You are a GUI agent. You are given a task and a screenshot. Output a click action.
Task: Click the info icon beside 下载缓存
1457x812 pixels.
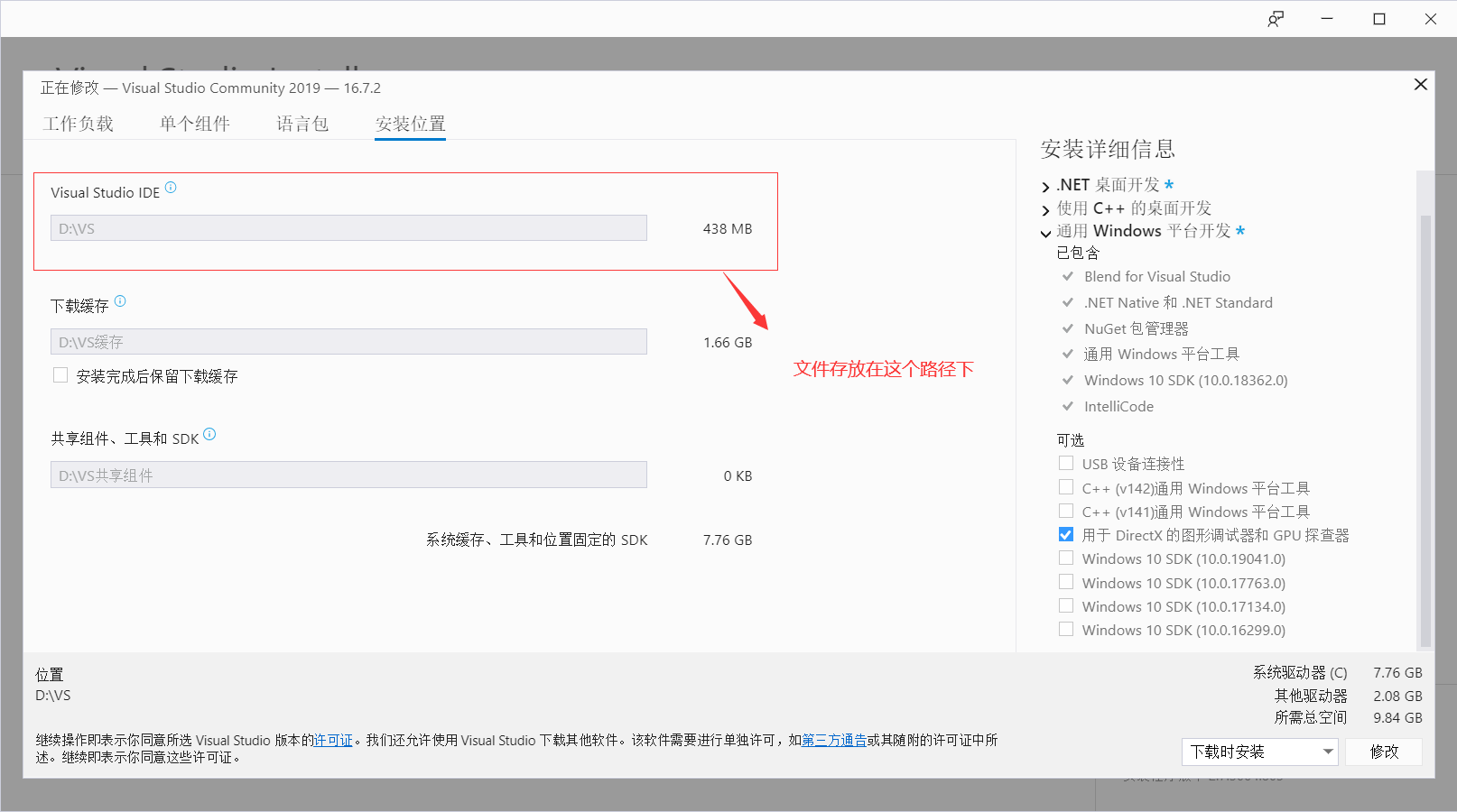point(121,301)
